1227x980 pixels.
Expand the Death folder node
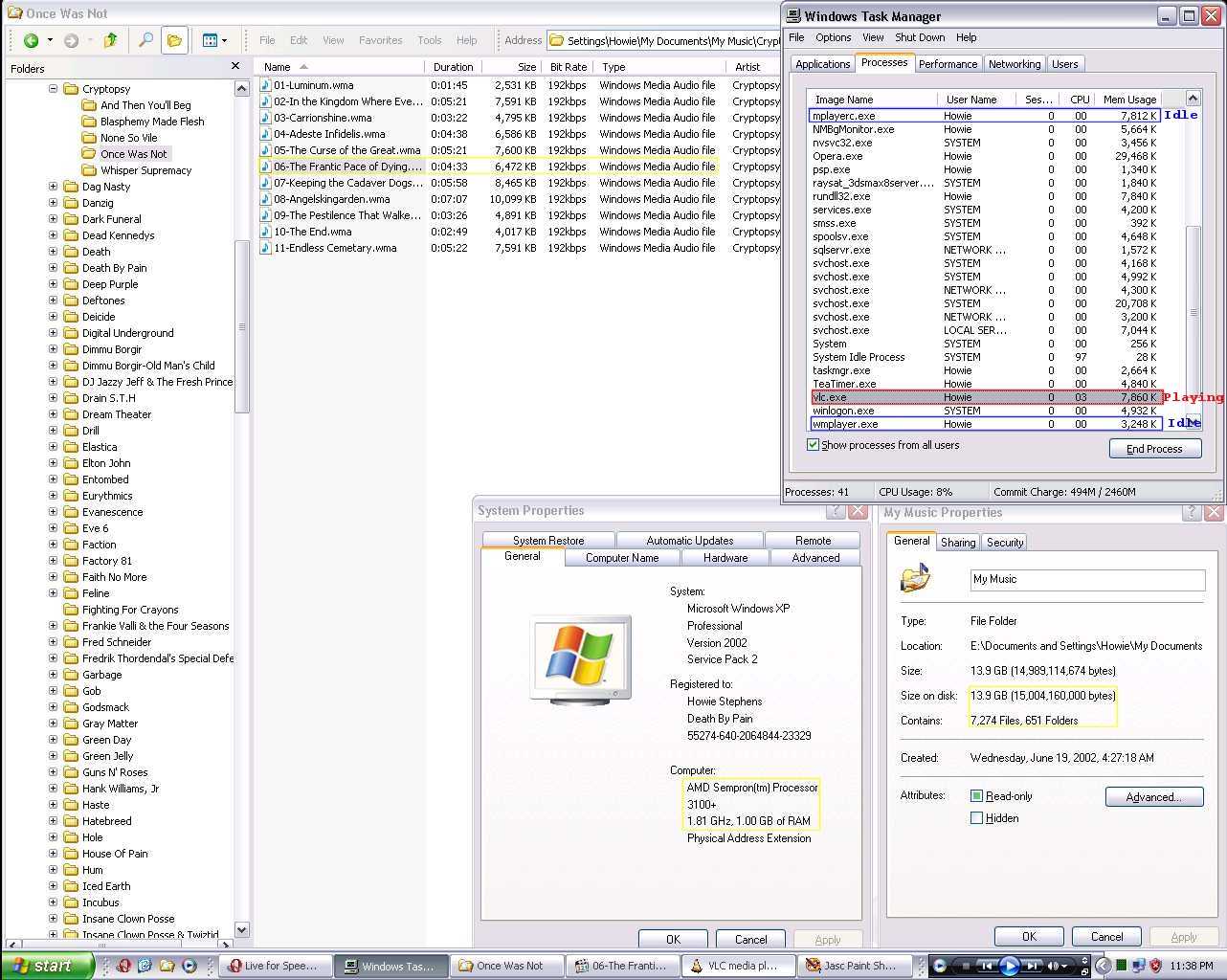coord(54,252)
